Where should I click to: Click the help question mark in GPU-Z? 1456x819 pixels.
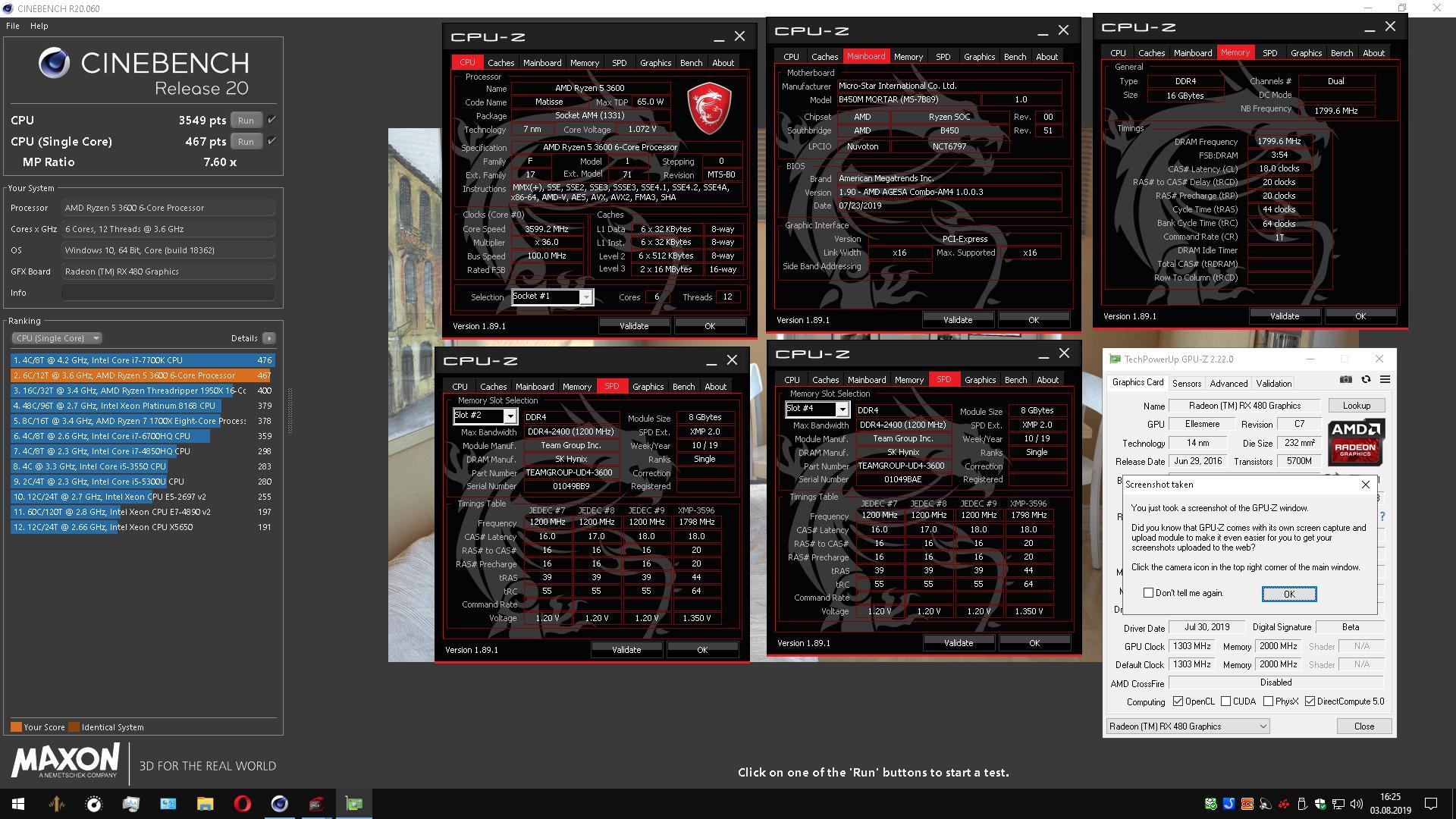[1382, 516]
